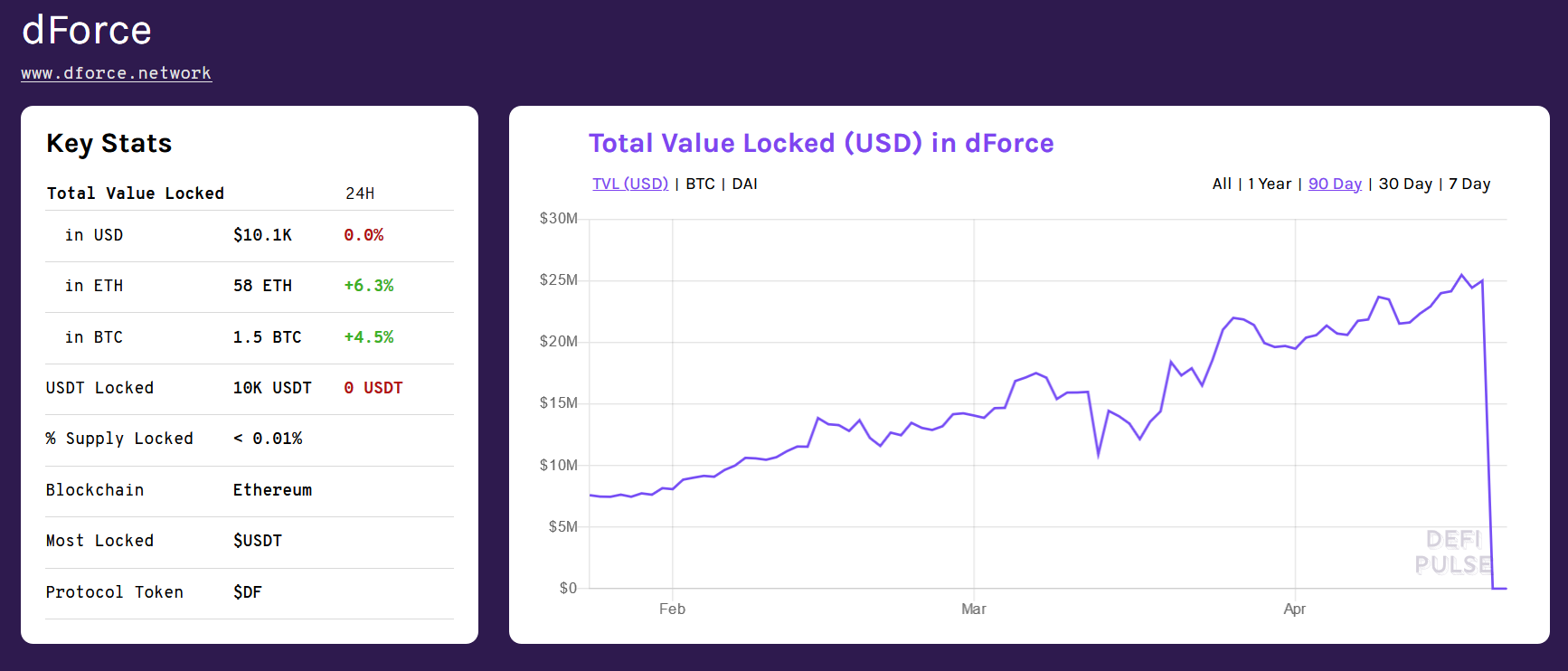Show the 7 Day chart view
Screen dimensions: 1568x671
(x=1469, y=184)
